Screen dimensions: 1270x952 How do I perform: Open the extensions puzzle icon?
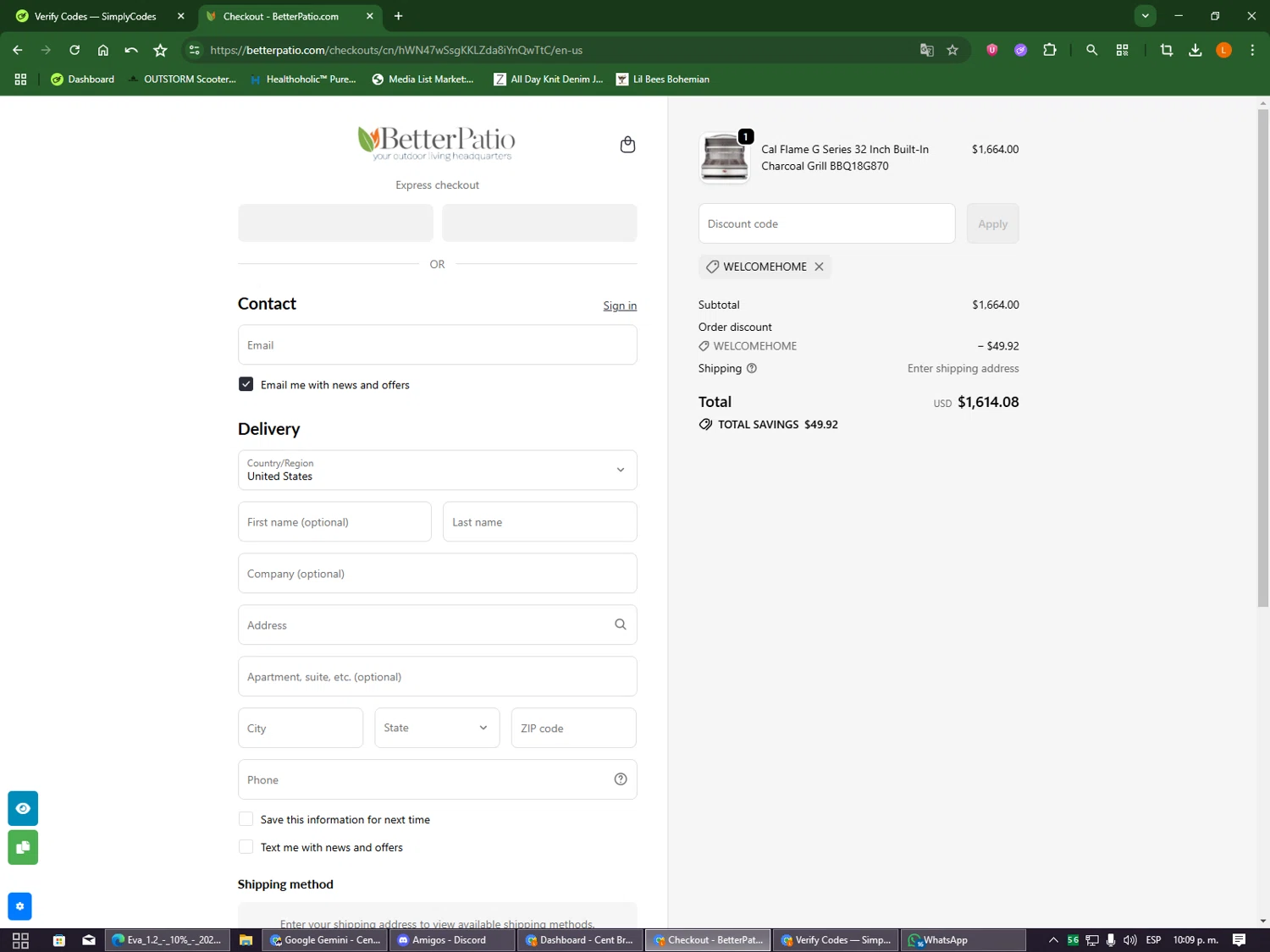1050,50
